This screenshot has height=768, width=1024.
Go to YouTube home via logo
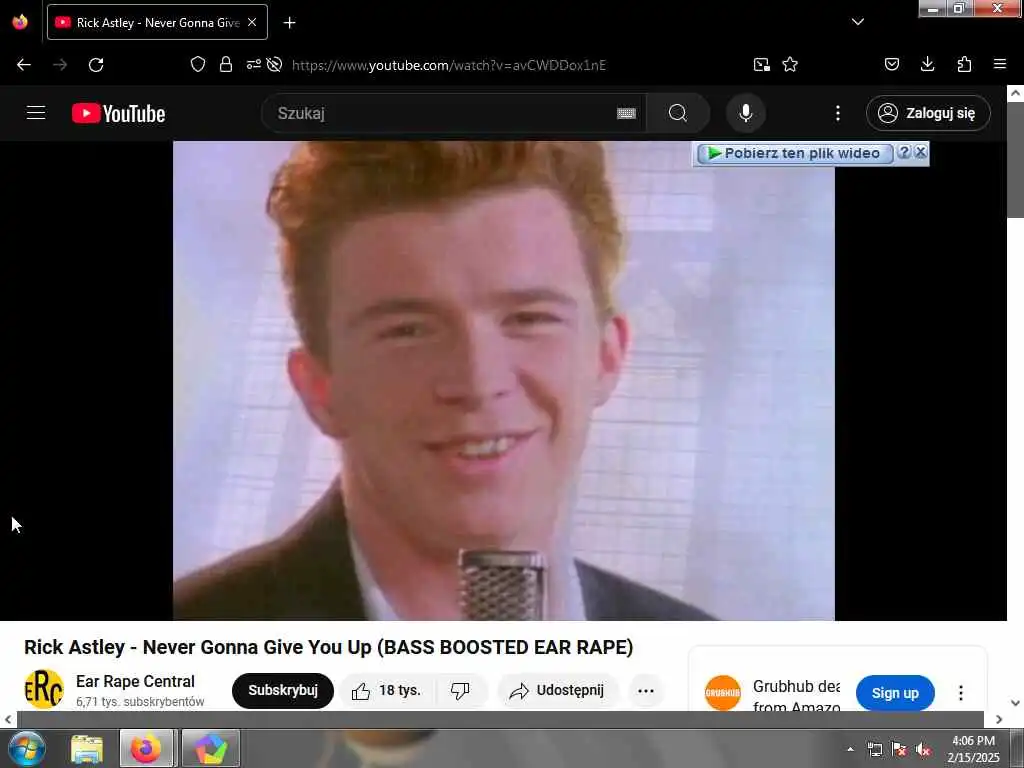119,114
